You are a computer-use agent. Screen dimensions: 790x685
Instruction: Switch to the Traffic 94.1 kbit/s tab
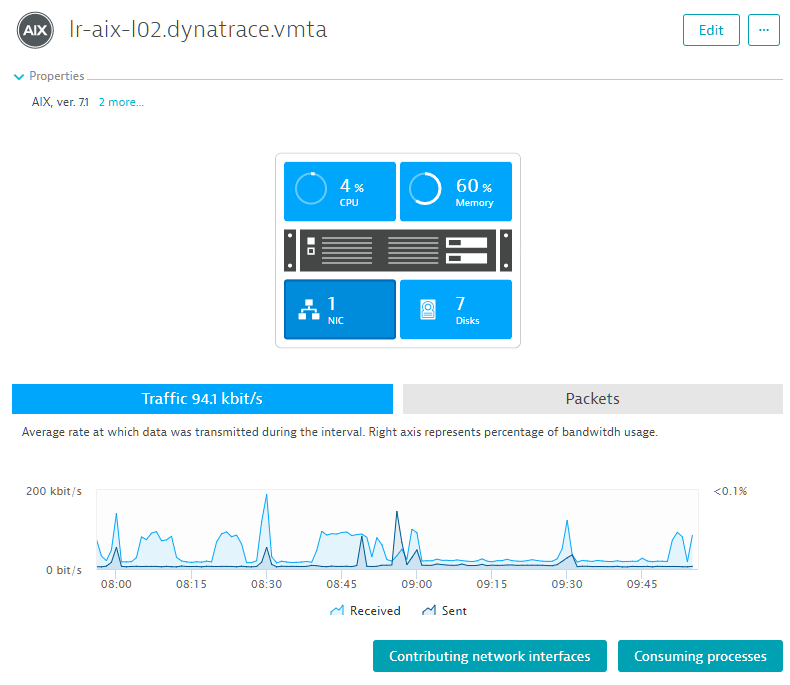pos(202,399)
